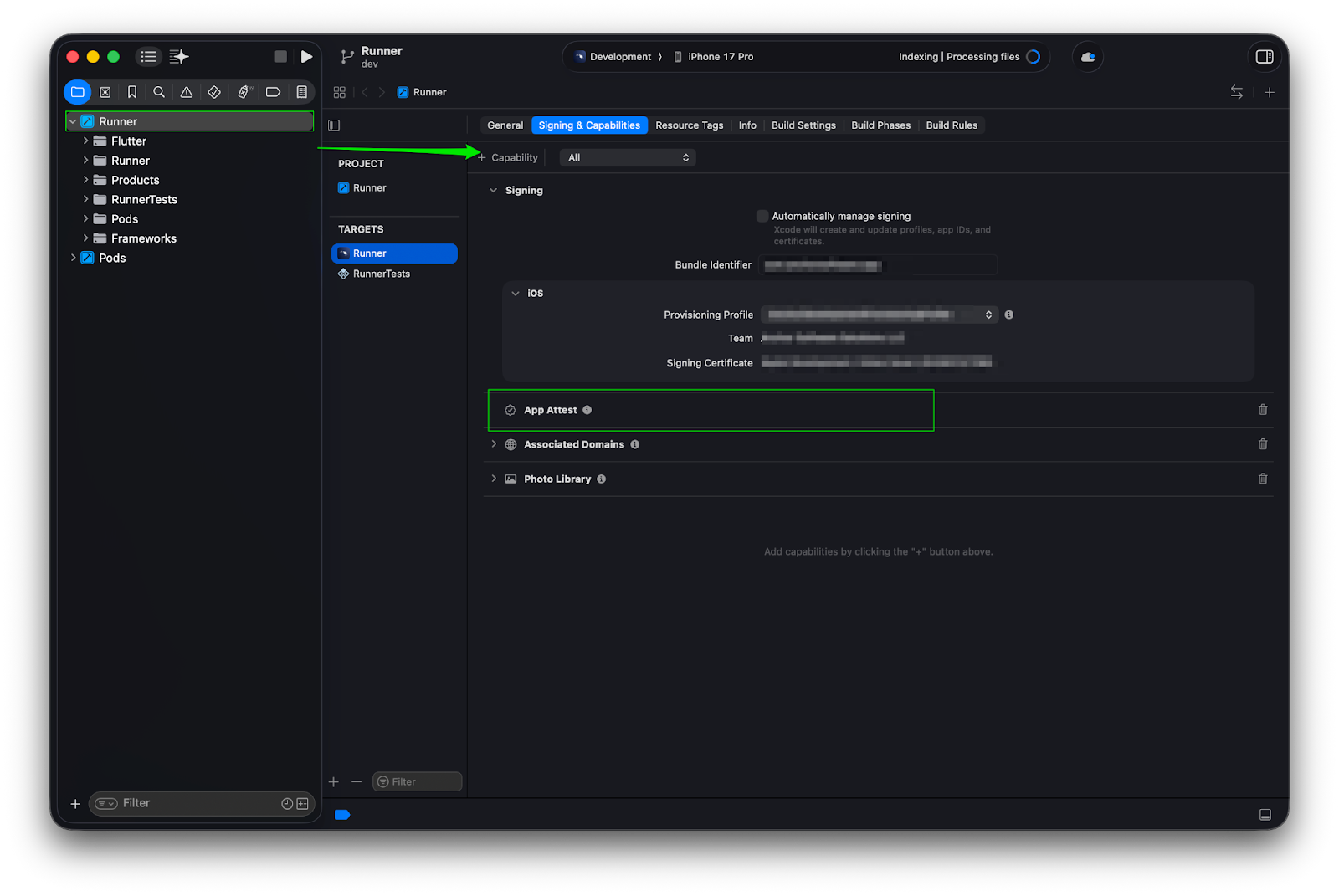Switch to the Resource Tags tab
This screenshot has height=896, width=1339.
[x=690, y=125]
